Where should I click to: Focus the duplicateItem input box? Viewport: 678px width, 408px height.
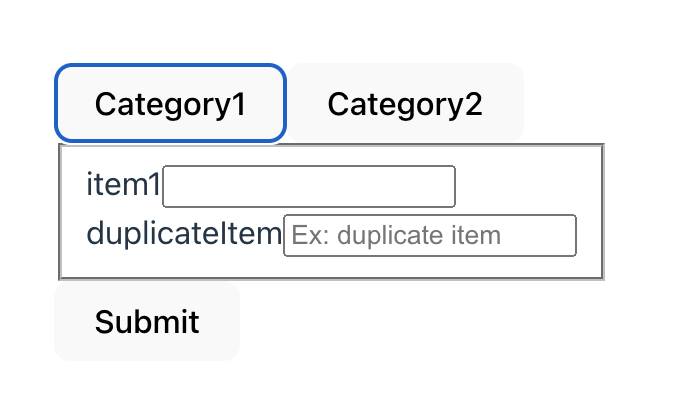pyautogui.click(x=430, y=235)
